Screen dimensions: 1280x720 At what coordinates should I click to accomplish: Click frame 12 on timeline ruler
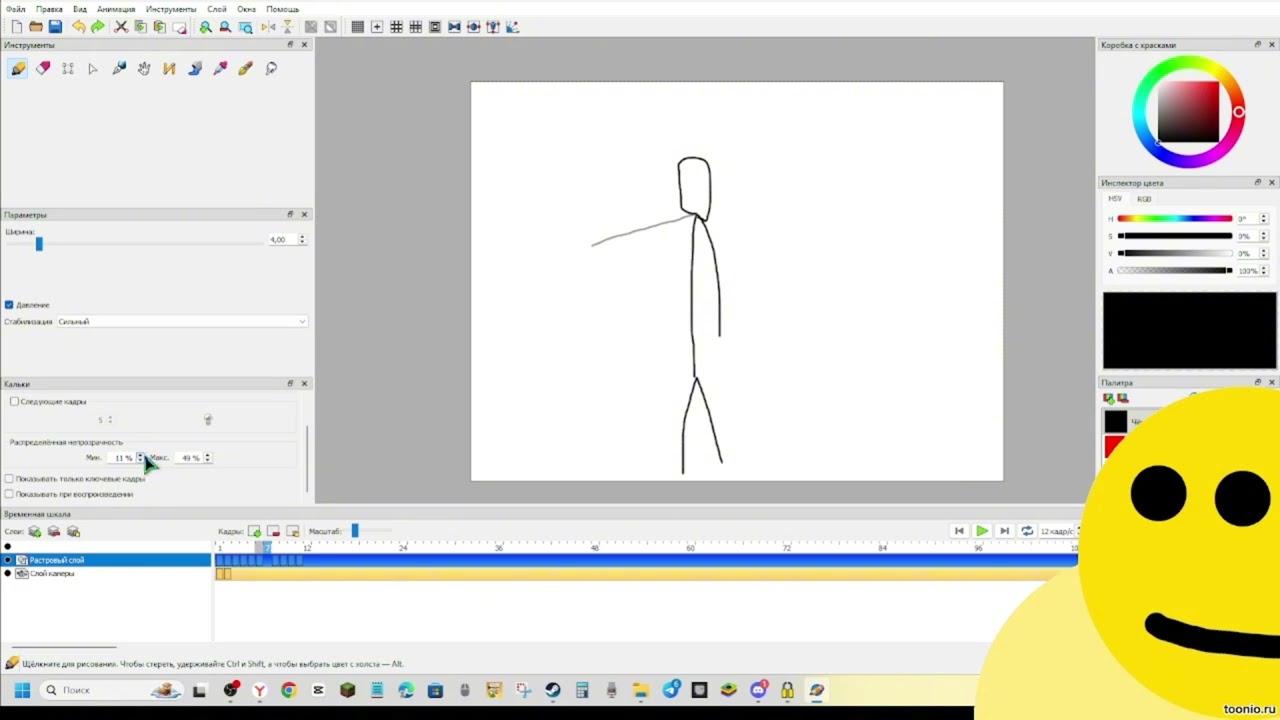click(307, 548)
